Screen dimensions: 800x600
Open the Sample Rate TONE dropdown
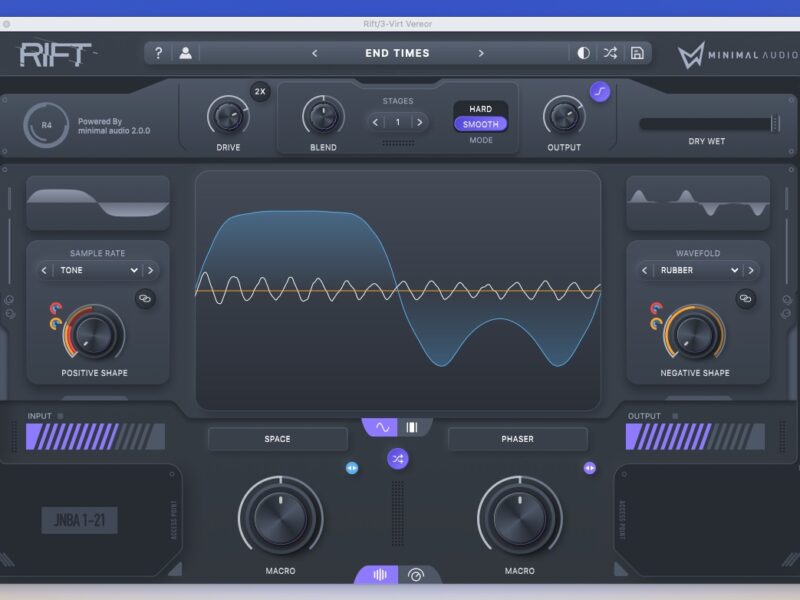(x=98, y=270)
